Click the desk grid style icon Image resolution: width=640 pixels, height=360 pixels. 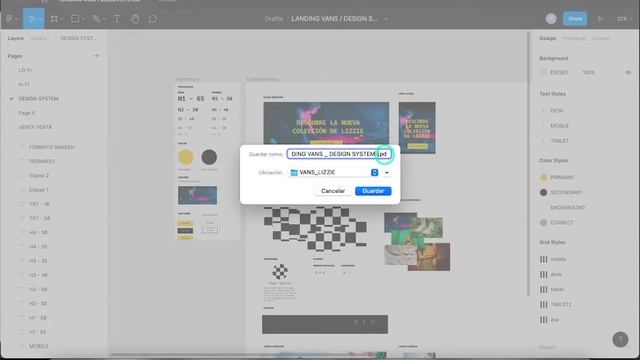(544, 274)
